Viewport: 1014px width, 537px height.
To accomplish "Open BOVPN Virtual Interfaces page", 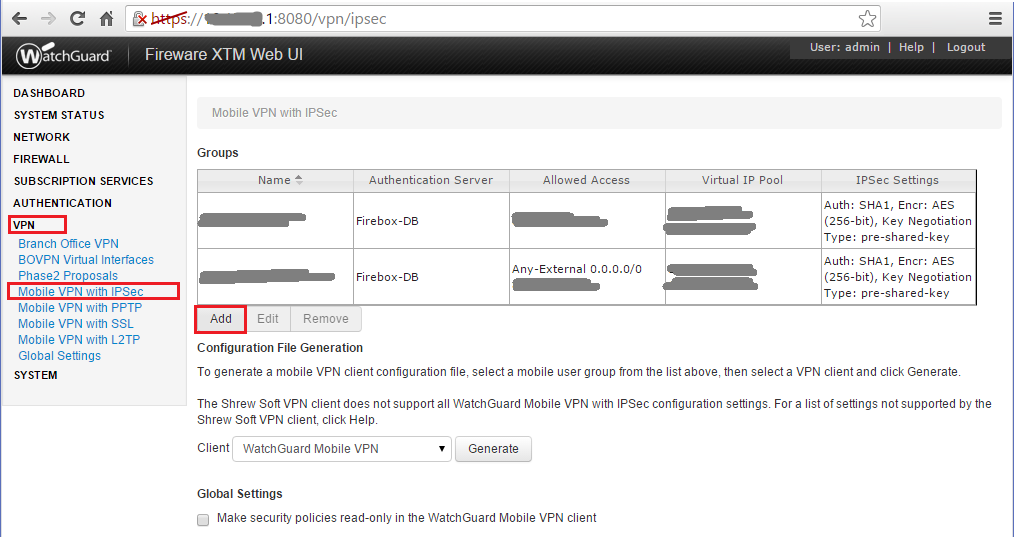I will point(86,260).
